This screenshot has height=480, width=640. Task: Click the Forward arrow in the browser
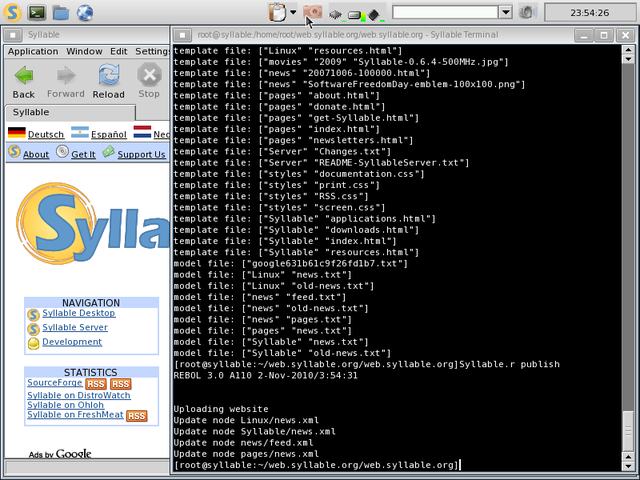pyautogui.click(x=66, y=82)
